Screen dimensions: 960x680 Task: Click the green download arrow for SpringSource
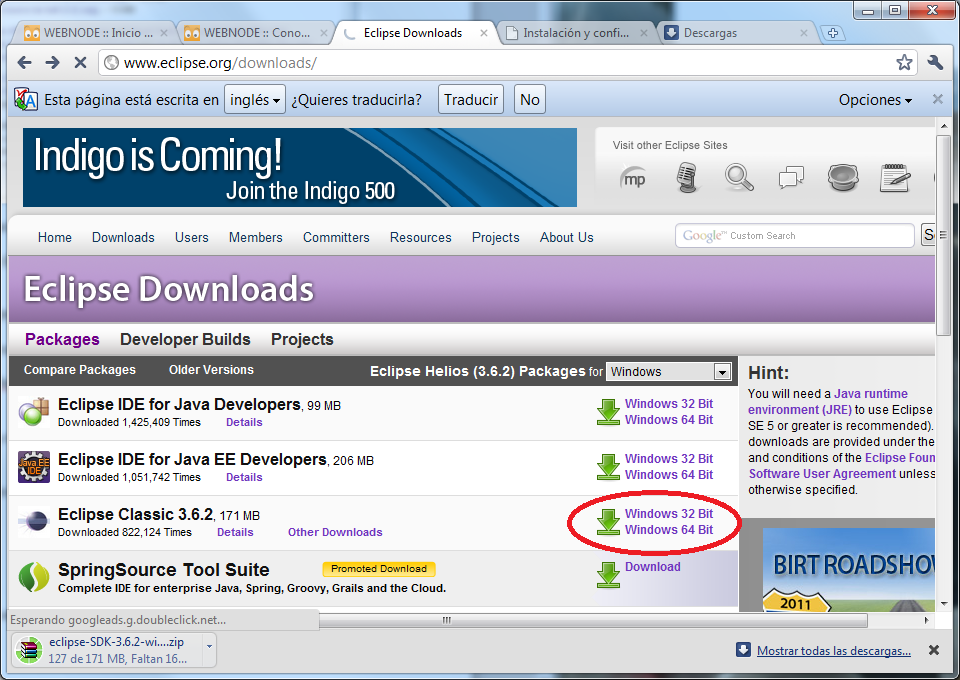pos(608,575)
